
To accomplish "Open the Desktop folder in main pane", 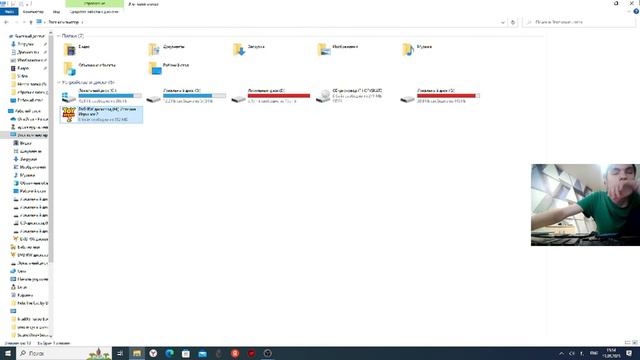I will [x=169, y=68].
